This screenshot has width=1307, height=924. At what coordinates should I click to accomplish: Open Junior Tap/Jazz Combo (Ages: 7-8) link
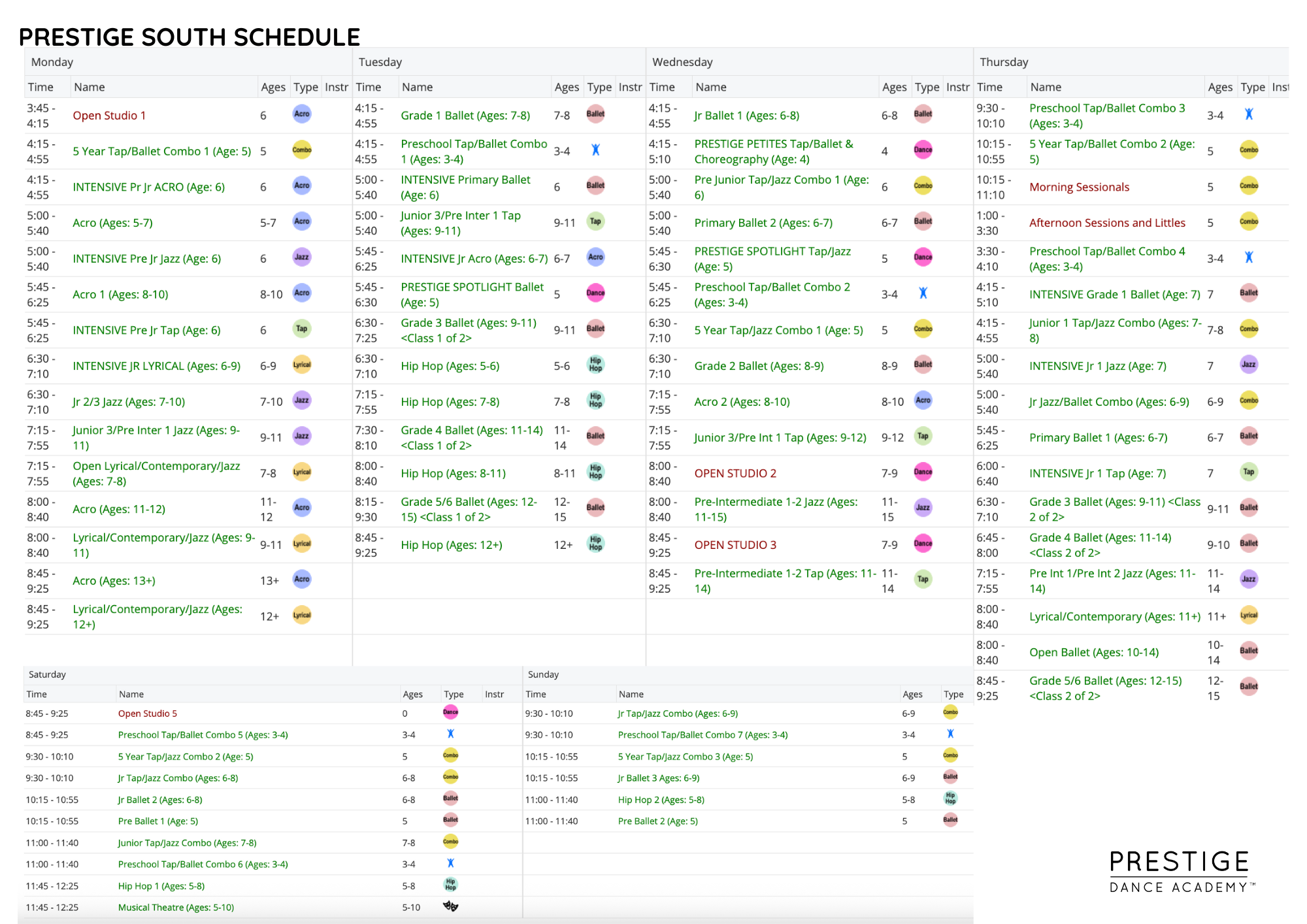187,843
